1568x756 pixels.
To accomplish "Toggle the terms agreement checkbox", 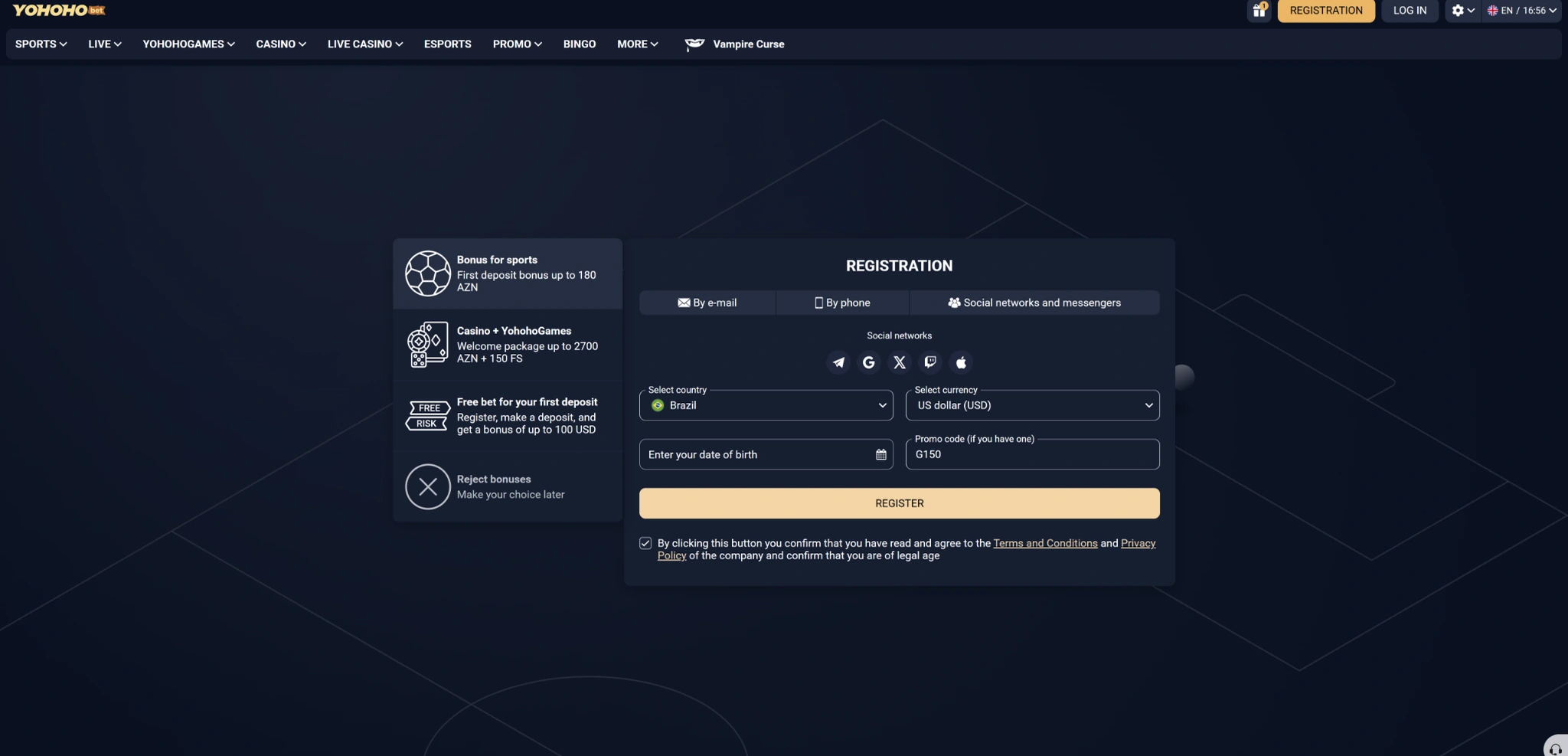I will [x=645, y=543].
